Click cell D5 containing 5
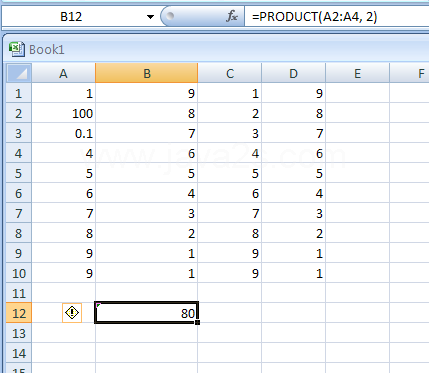429x373 pixels. tap(293, 173)
